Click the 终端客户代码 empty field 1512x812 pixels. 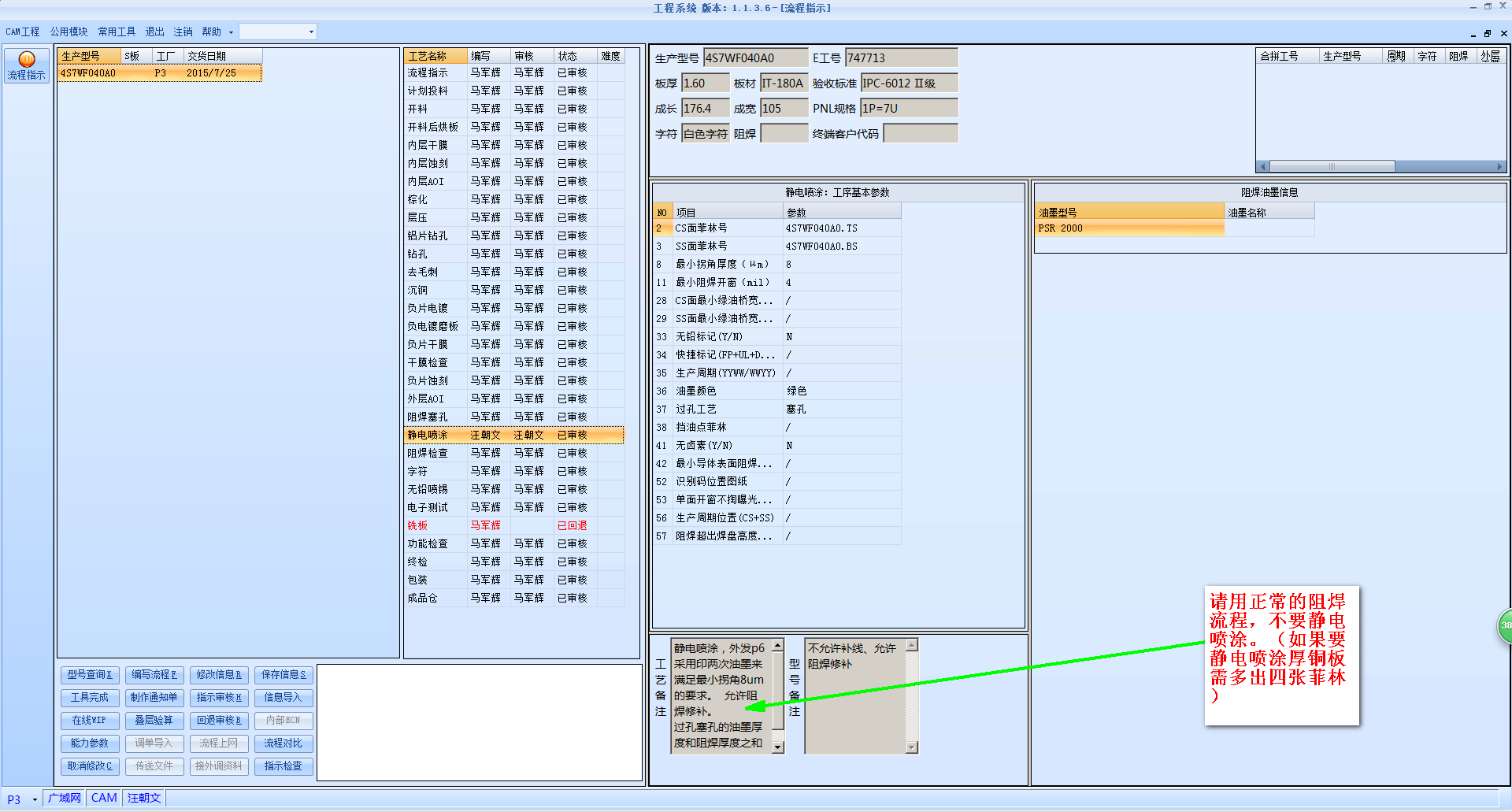(x=921, y=133)
